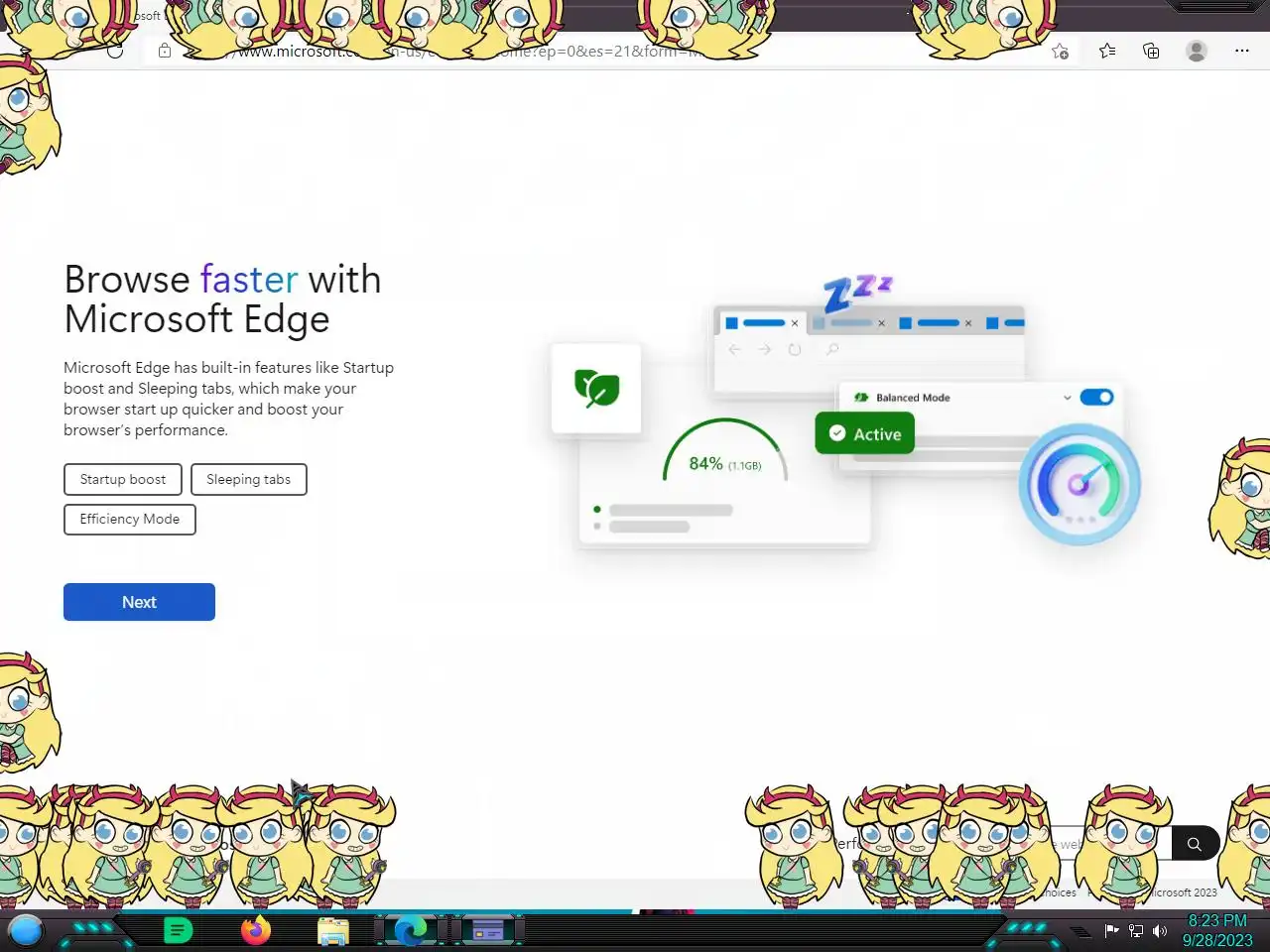1270x952 pixels.
Task: Open the clock showing 8:23 PM
Action: tap(1217, 930)
